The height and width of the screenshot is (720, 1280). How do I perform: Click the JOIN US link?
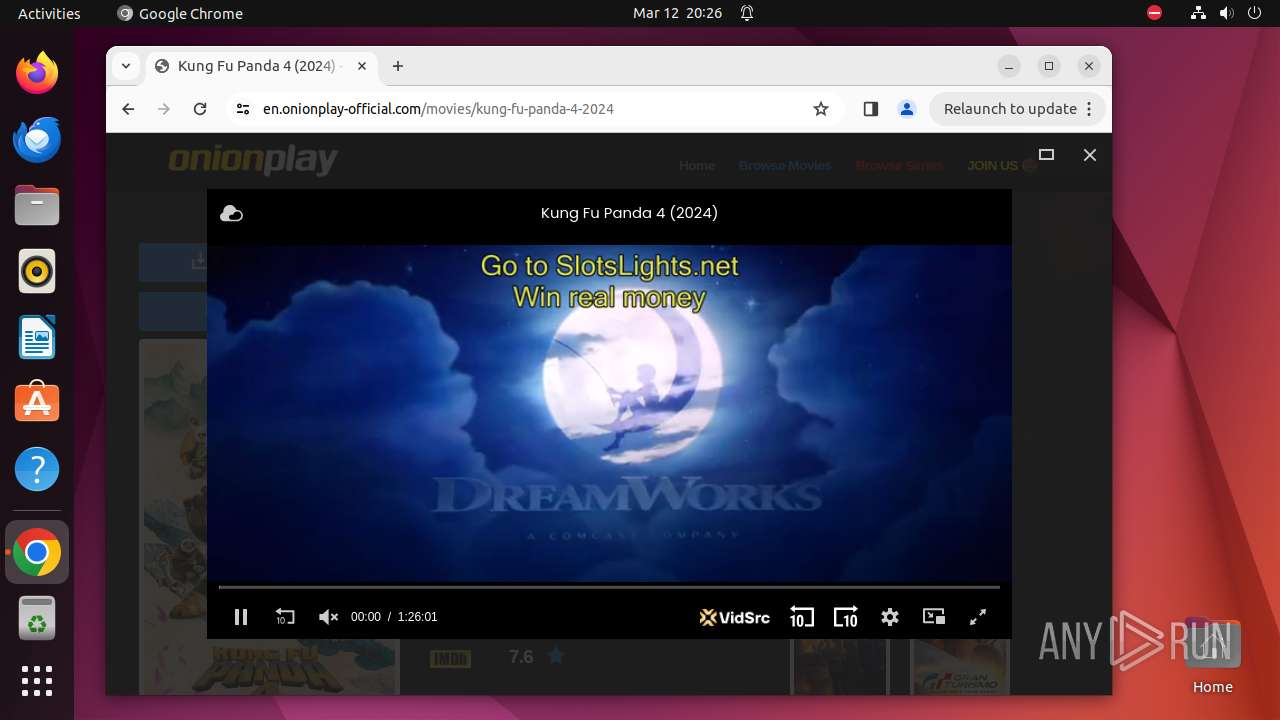pos(992,165)
